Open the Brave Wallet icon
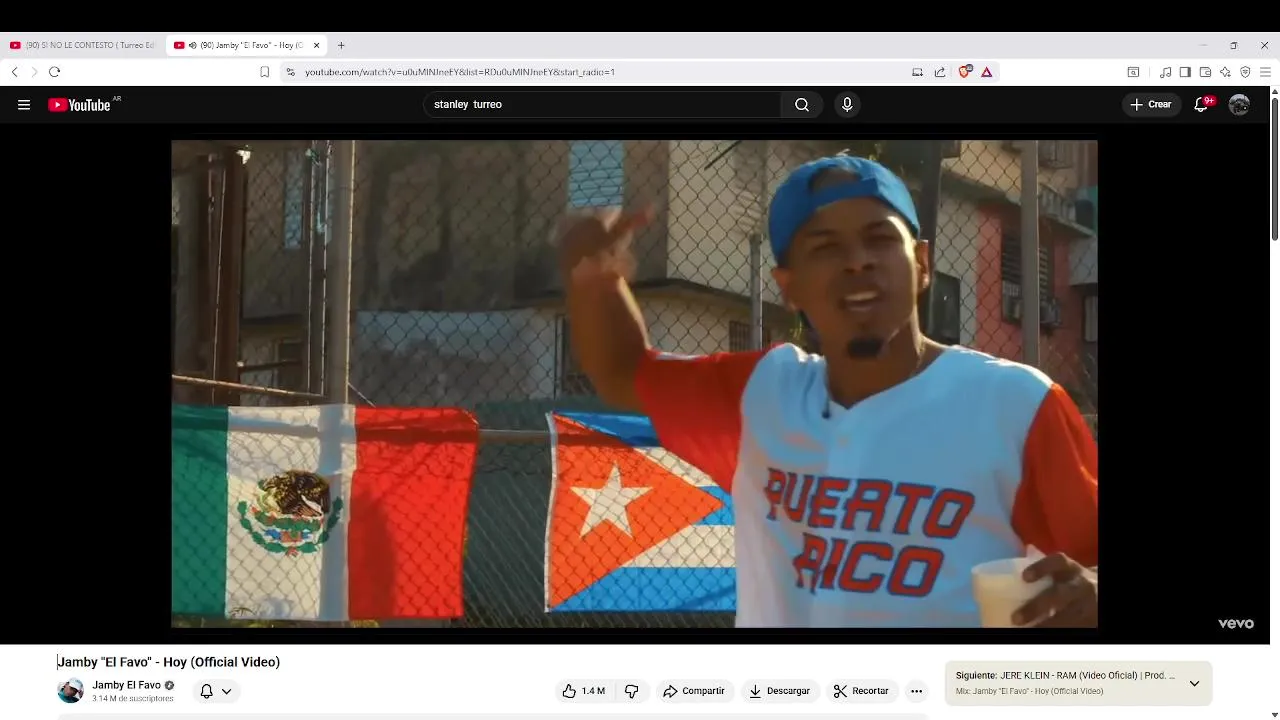The width and height of the screenshot is (1280, 720). [x=1205, y=72]
